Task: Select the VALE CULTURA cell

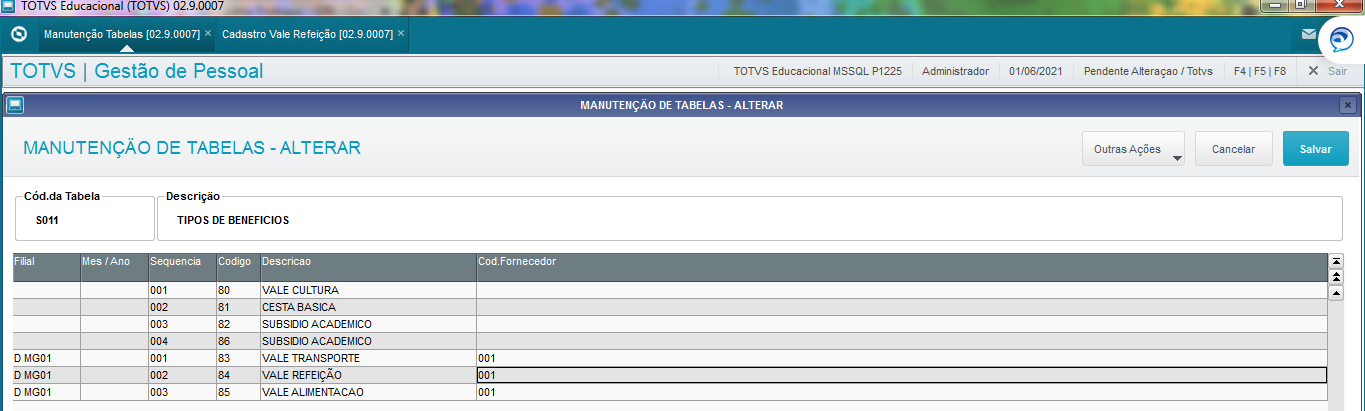Action: [368, 291]
